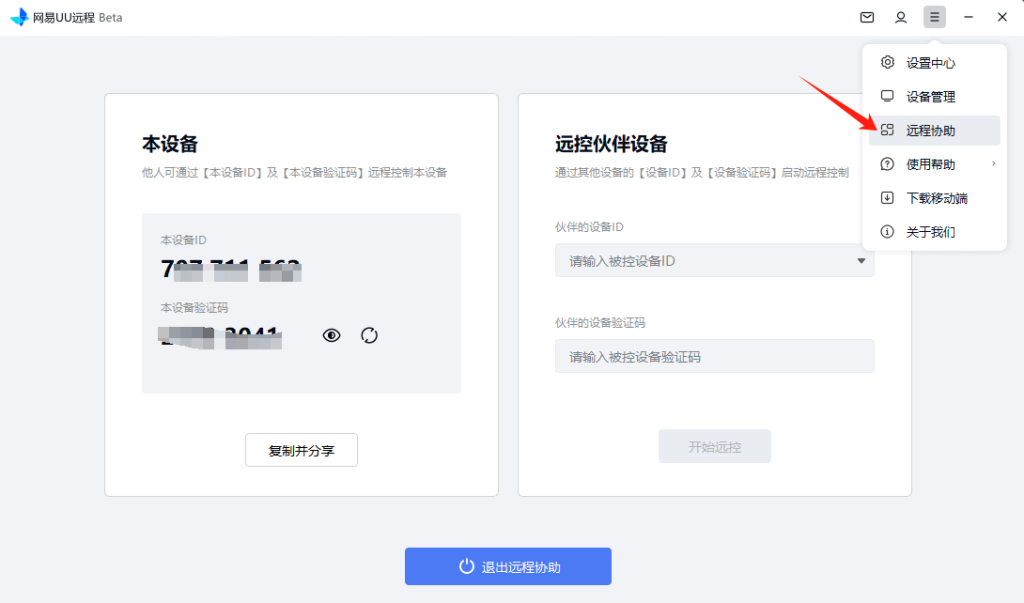Open the user account profile icon
The image size is (1024, 603).
click(901, 18)
